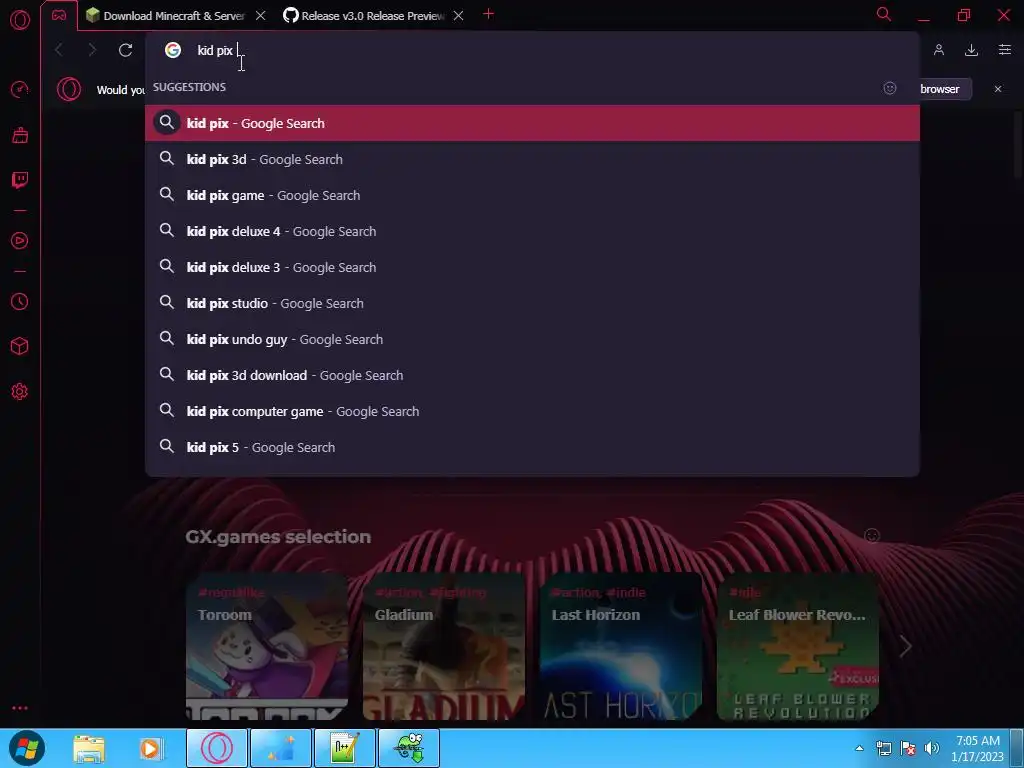Image resolution: width=1024 pixels, height=768 pixels.
Task: Open the media player taskbar icon
Action: [x=151, y=748]
